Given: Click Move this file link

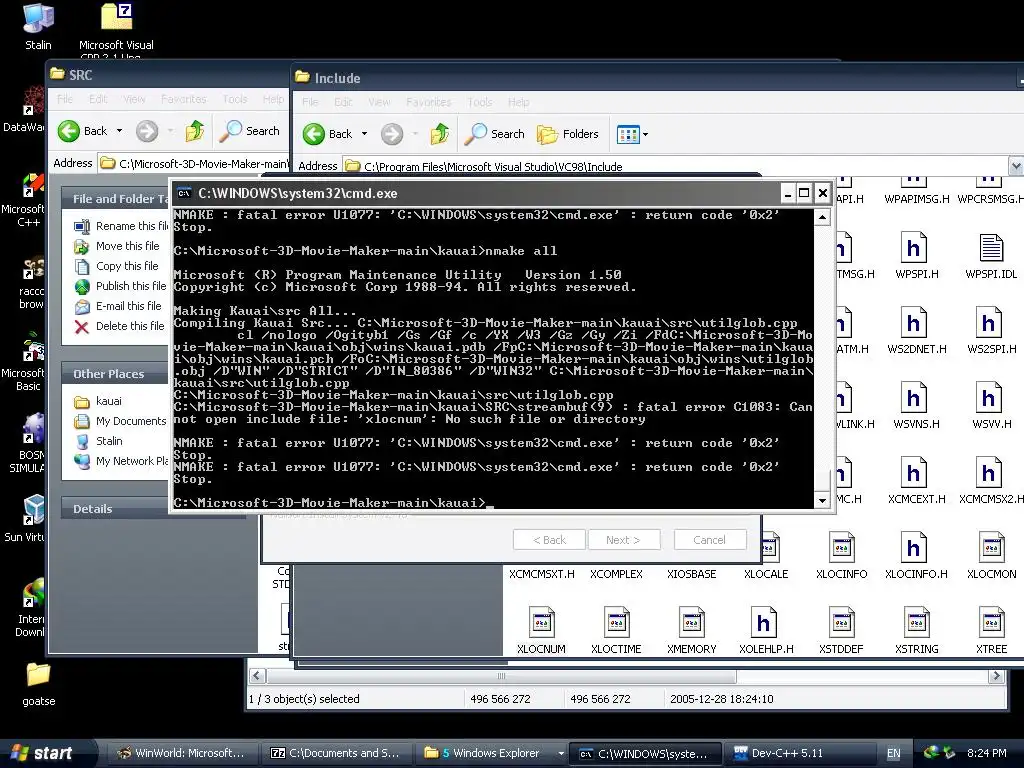Looking at the screenshot, I should [x=118, y=246].
